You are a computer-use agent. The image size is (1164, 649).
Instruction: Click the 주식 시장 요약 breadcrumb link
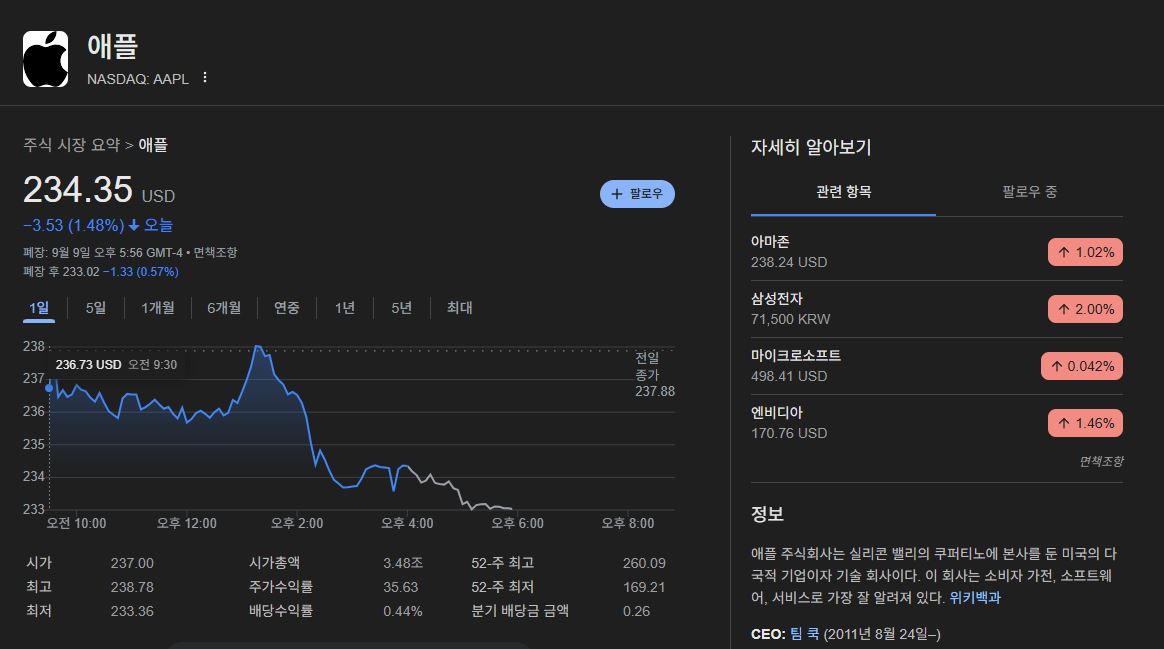point(71,145)
